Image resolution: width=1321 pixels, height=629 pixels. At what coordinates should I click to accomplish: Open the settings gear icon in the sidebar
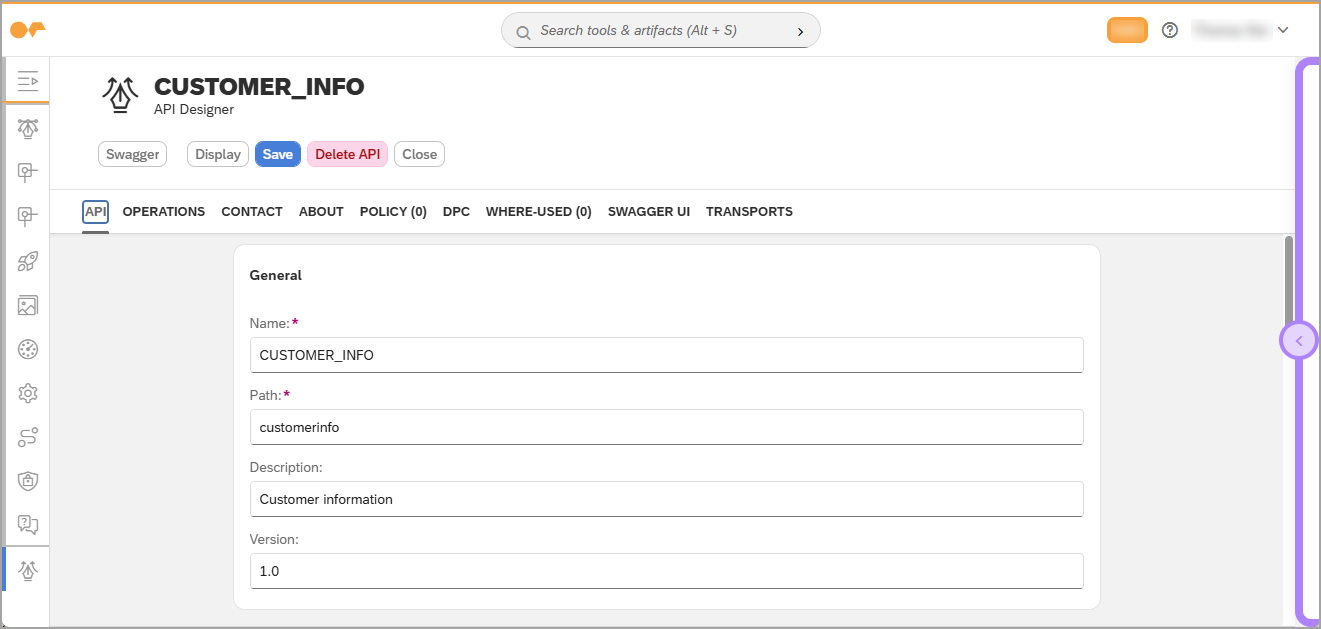27,393
